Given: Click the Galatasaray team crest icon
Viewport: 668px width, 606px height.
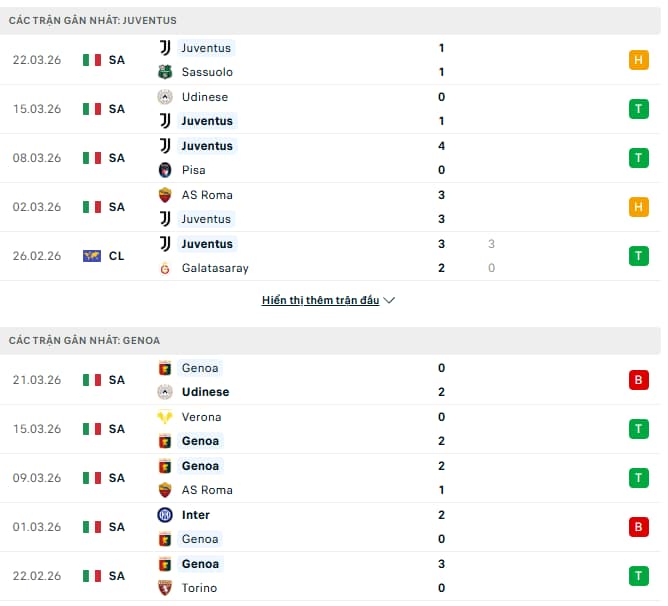Looking at the screenshot, I should click(165, 268).
